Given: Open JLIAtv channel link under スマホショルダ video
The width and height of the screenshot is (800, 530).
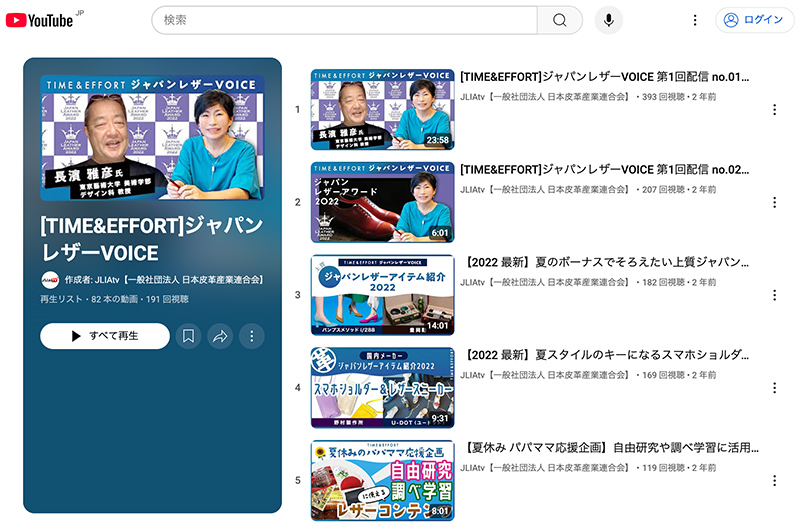Looking at the screenshot, I should click(x=545, y=375).
